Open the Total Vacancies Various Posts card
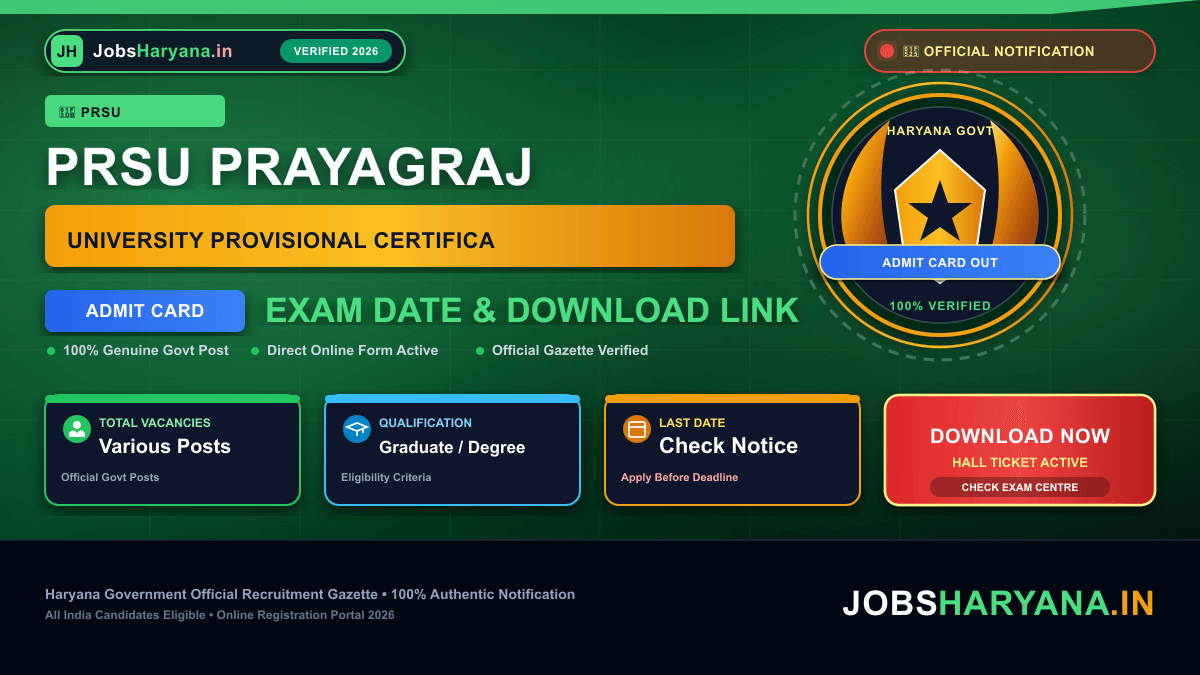 point(172,450)
